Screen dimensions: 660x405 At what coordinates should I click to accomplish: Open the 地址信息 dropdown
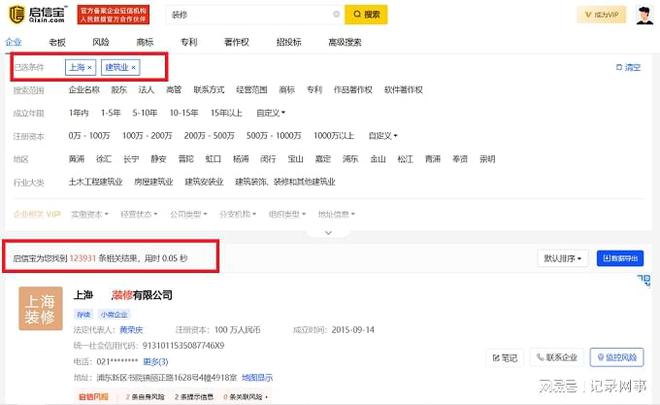click(x=336, y=214)
